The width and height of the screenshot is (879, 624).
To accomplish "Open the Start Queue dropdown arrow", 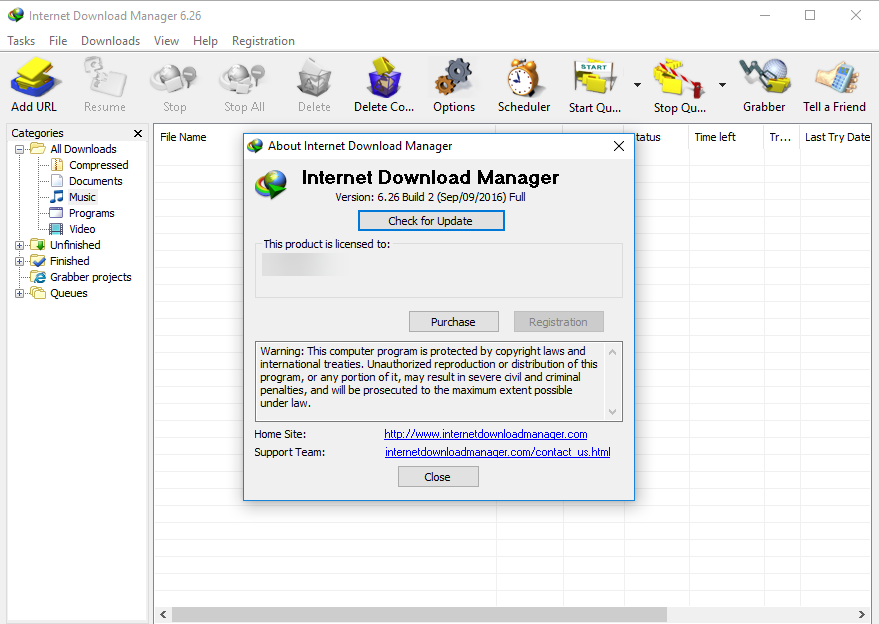I will [637, 85].
